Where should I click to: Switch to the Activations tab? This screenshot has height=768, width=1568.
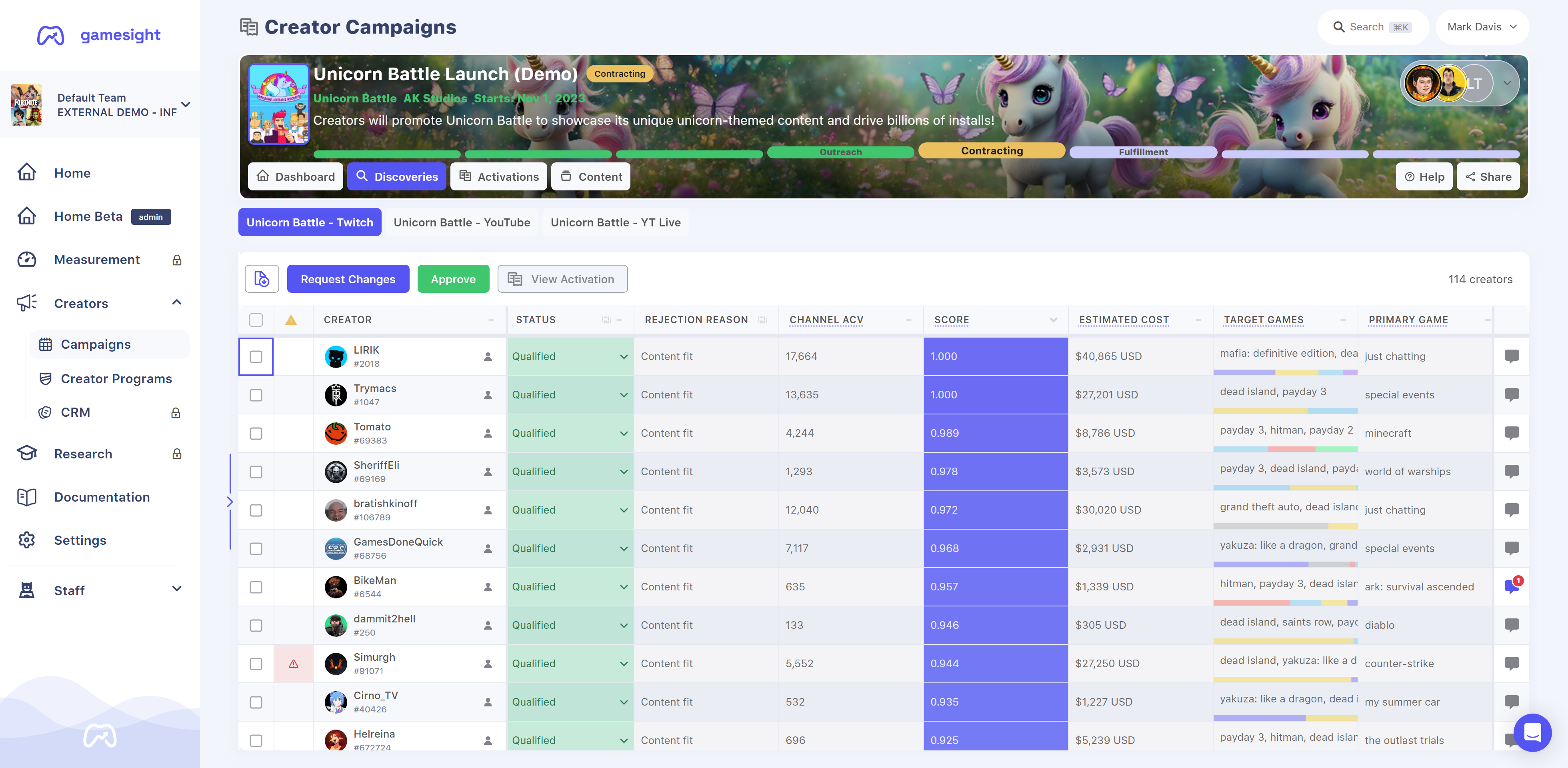498,176
